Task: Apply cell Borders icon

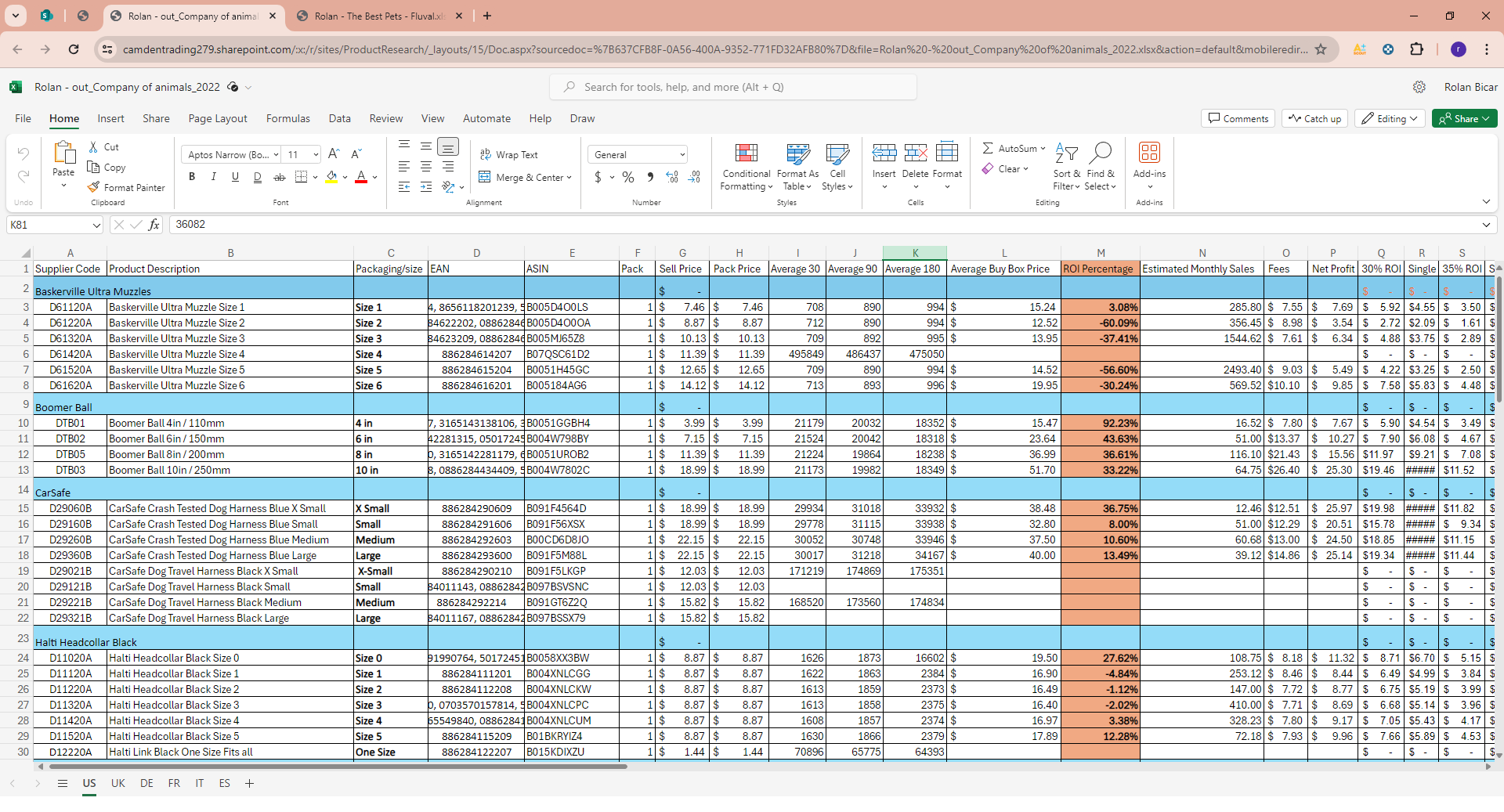Action: click(x=301, y=177)
